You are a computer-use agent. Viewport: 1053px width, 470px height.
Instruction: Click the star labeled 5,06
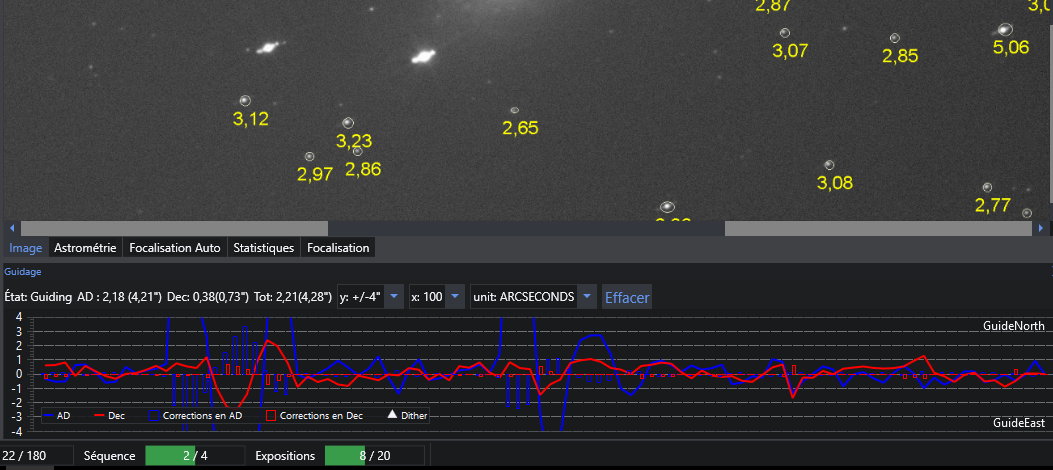[1005, 29]
